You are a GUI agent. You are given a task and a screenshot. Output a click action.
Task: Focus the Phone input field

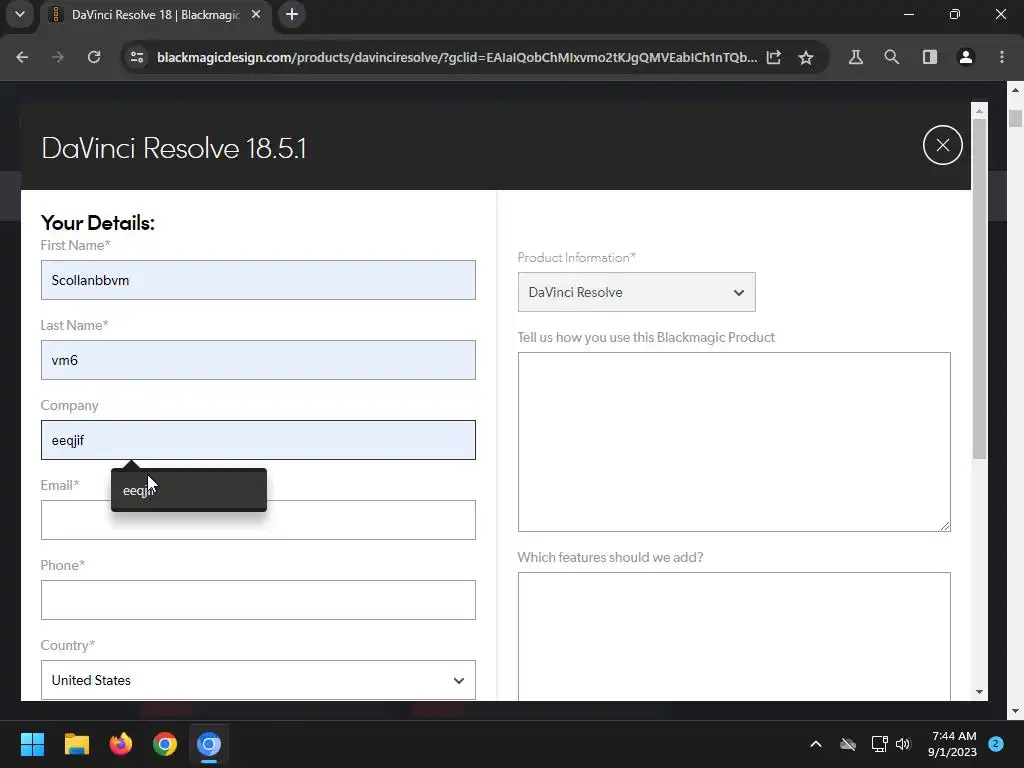pyautogui.click(x=258, y=600)
